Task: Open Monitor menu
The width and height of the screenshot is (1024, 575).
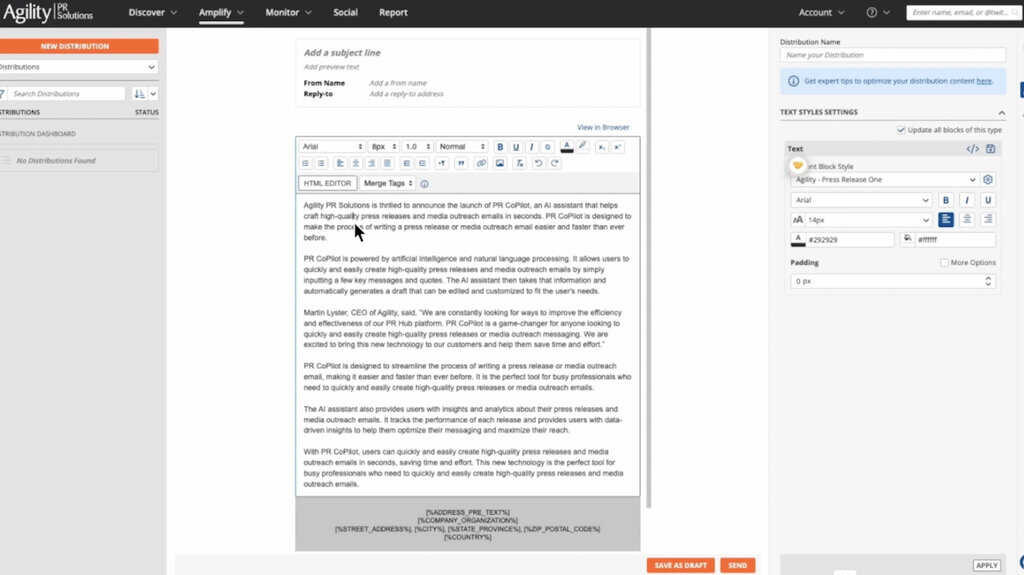Action: (x=288, y=12)
